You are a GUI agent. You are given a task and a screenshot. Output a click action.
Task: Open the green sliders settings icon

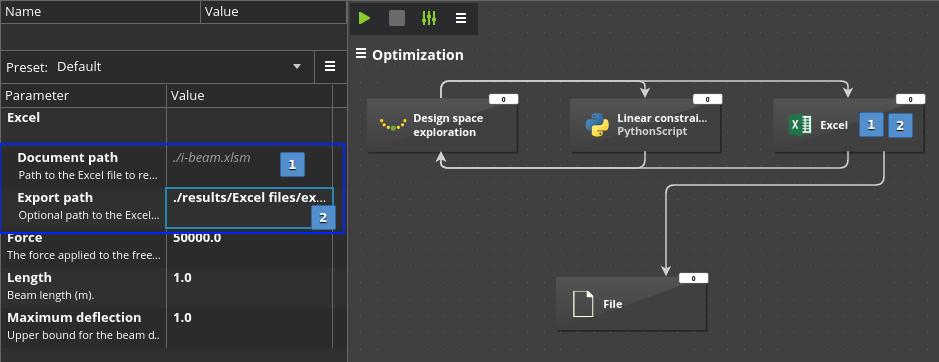pos(429,18)
